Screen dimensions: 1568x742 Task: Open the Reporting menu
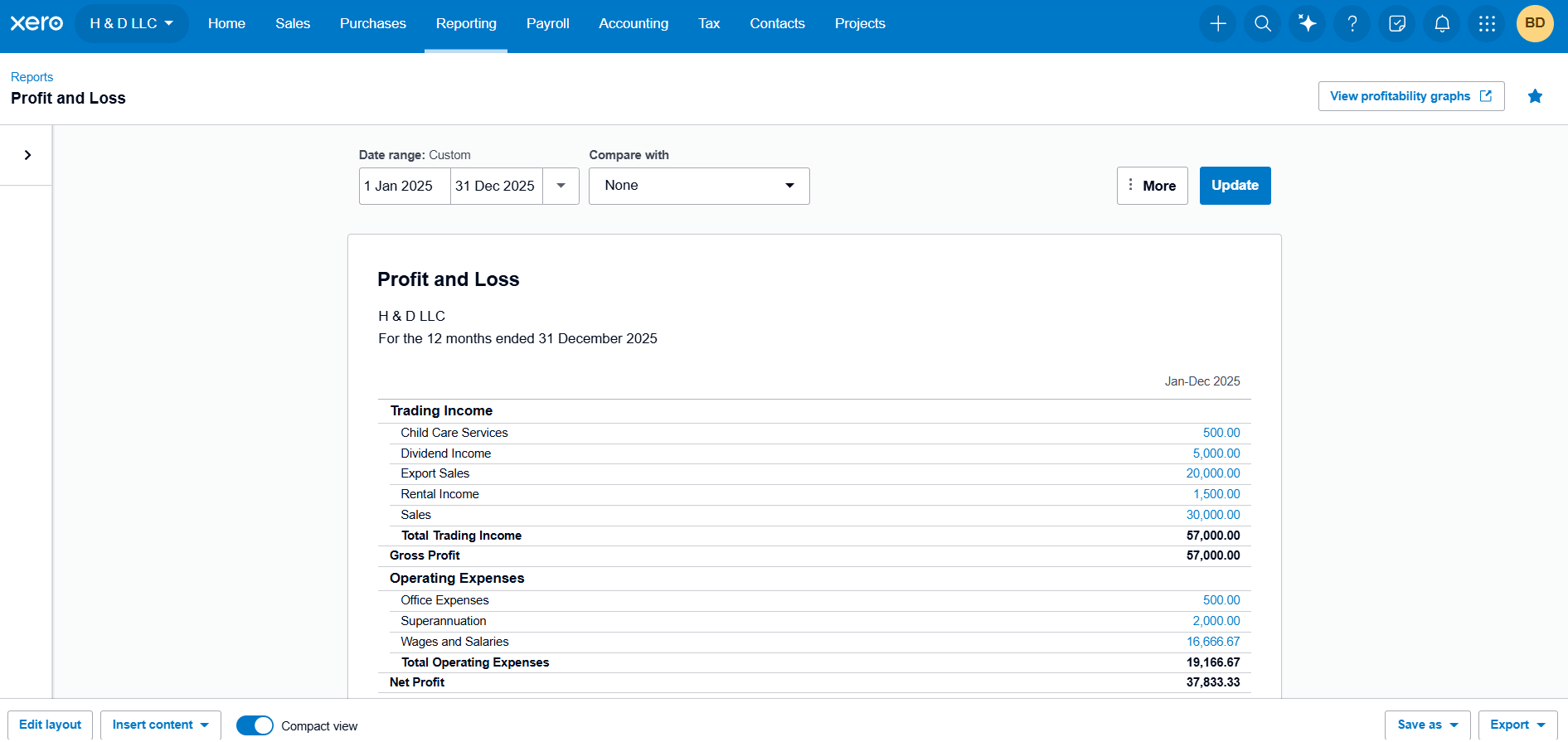point(466,23)
